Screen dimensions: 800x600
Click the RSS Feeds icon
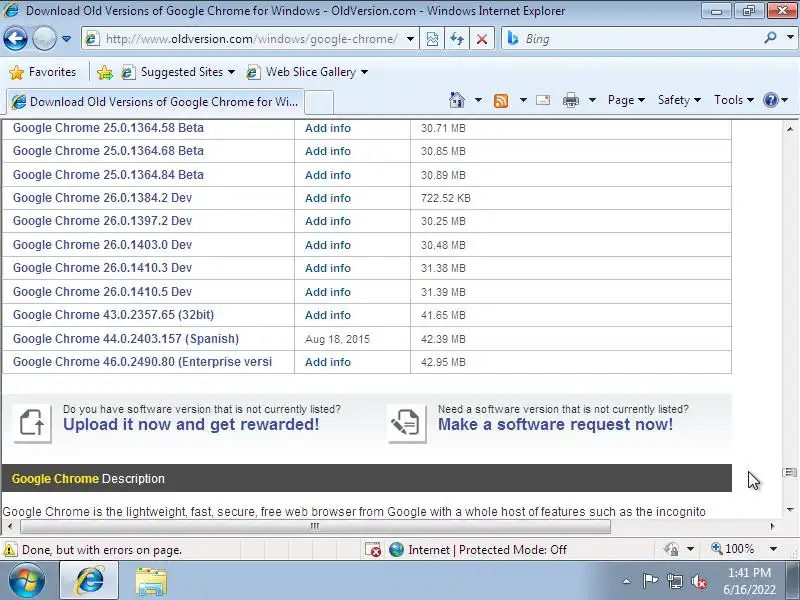point(501,101)
